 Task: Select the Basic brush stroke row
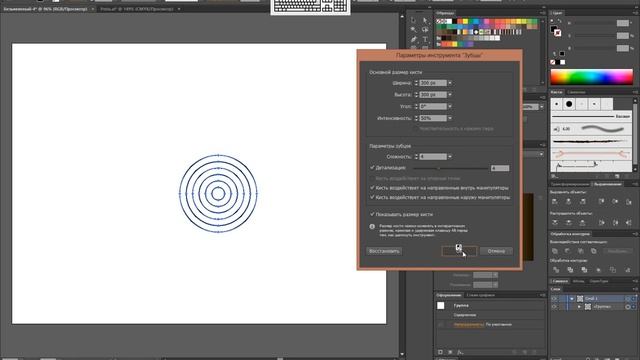(x=591, y=116)
